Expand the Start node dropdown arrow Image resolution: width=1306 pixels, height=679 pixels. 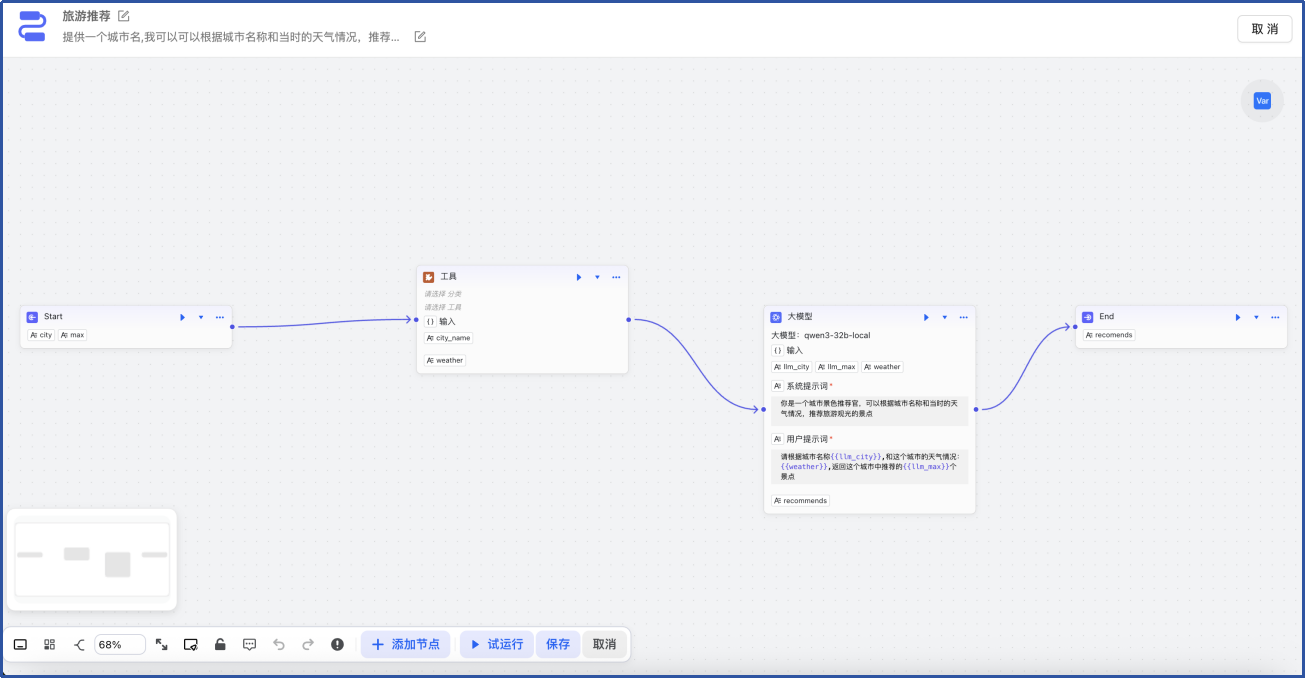201,317
